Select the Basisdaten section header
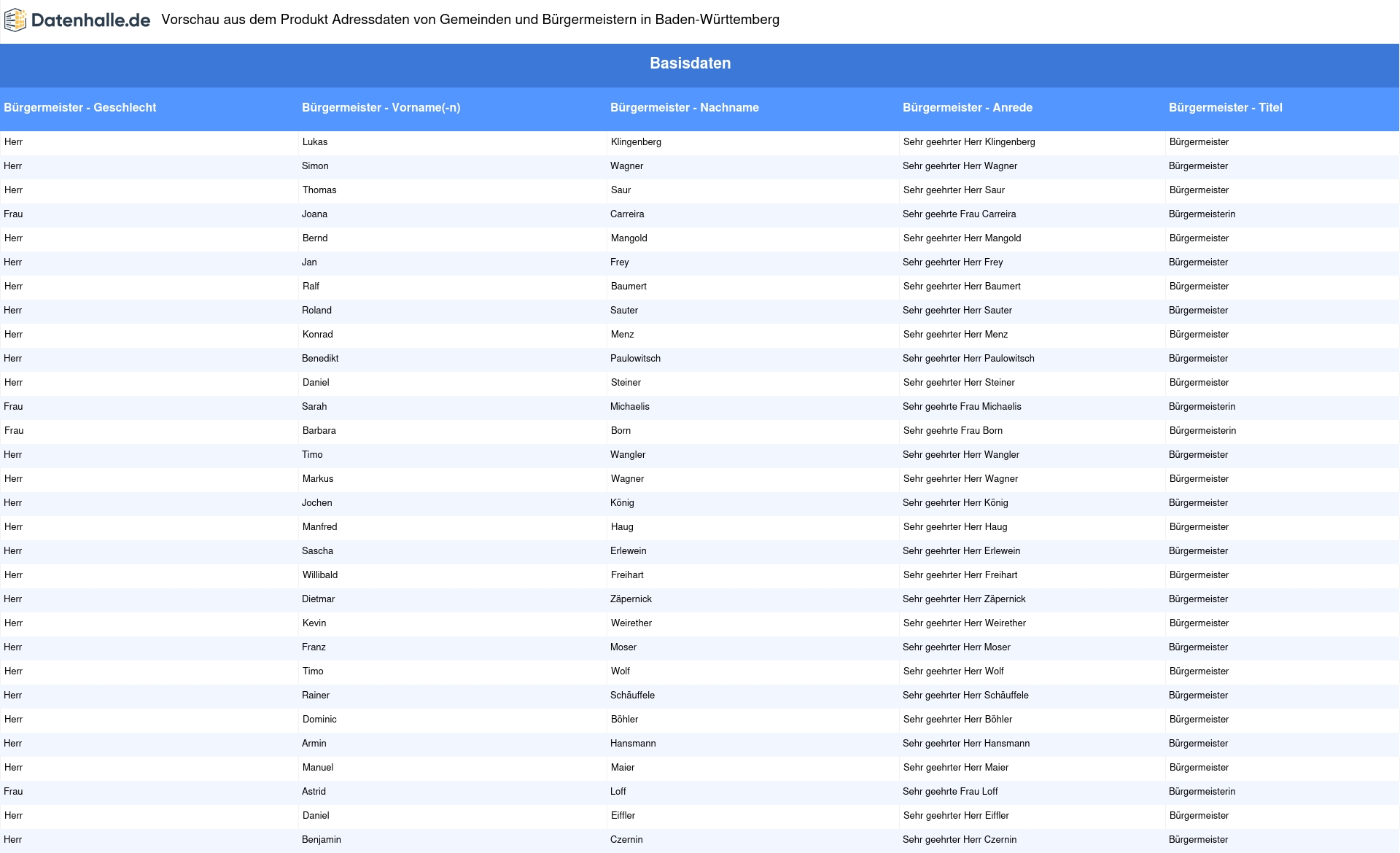This screenshot has width=1400, height=853. pyautogui.click(x=690, y=63)
